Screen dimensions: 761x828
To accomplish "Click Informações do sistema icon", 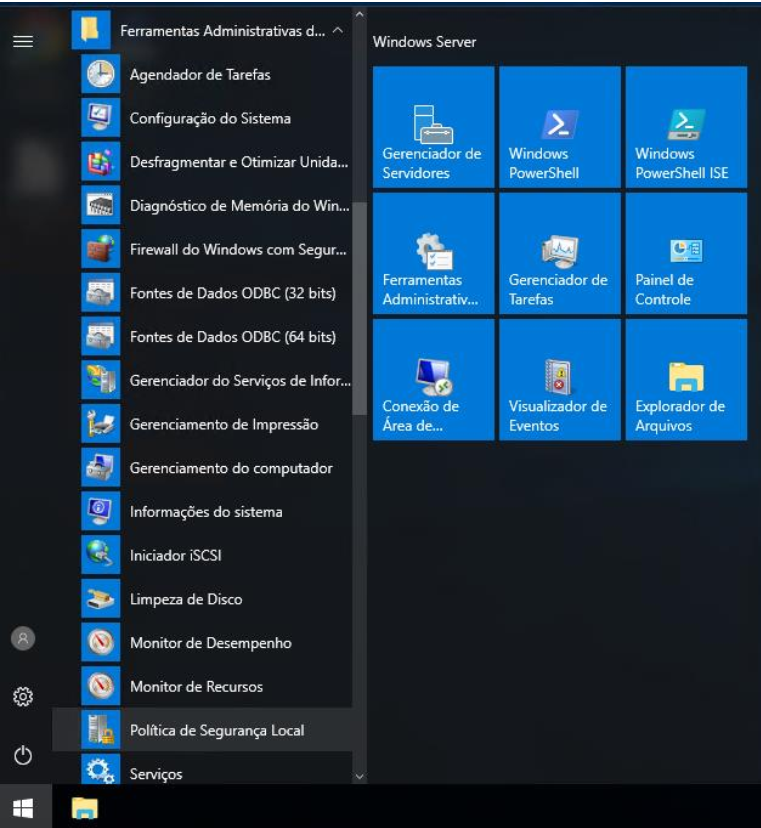I will pyautogui.click(x=100, y=512).
